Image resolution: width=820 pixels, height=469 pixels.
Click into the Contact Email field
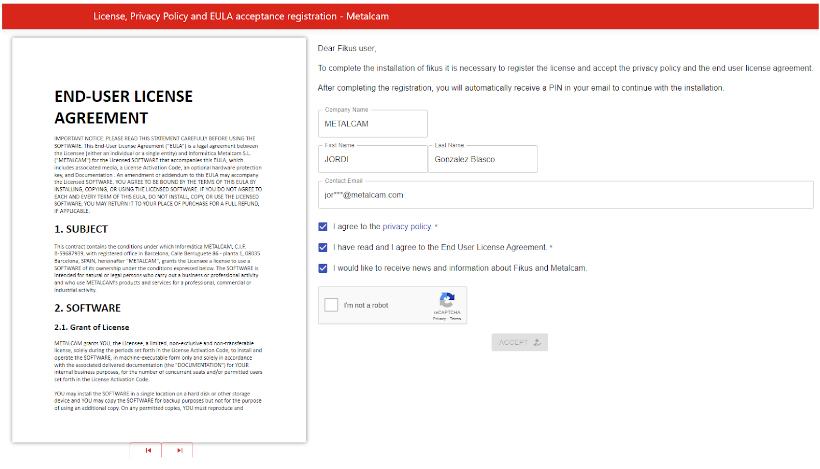tap(565, 195)
